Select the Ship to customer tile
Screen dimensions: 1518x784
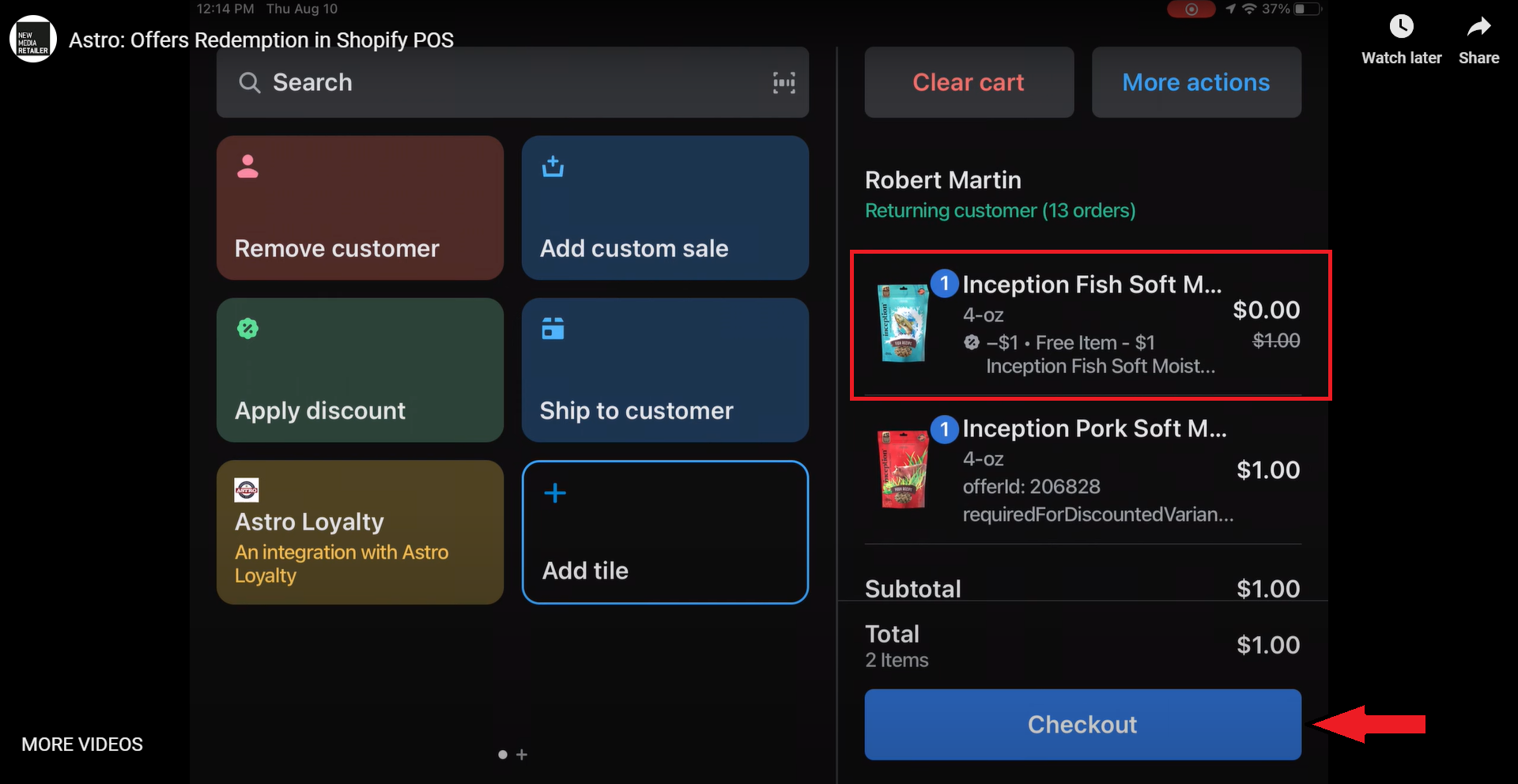coord(665,370)
